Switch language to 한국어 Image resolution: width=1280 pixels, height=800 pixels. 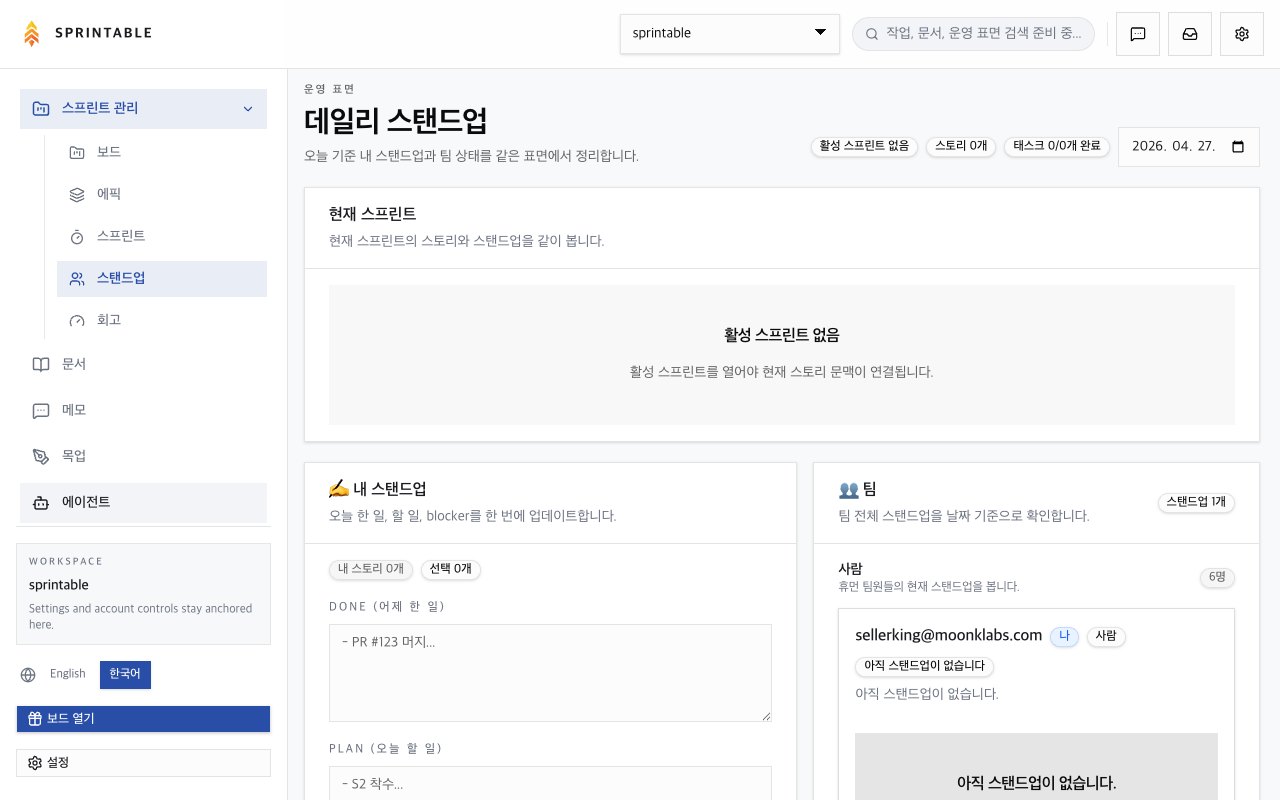(125, 675)
